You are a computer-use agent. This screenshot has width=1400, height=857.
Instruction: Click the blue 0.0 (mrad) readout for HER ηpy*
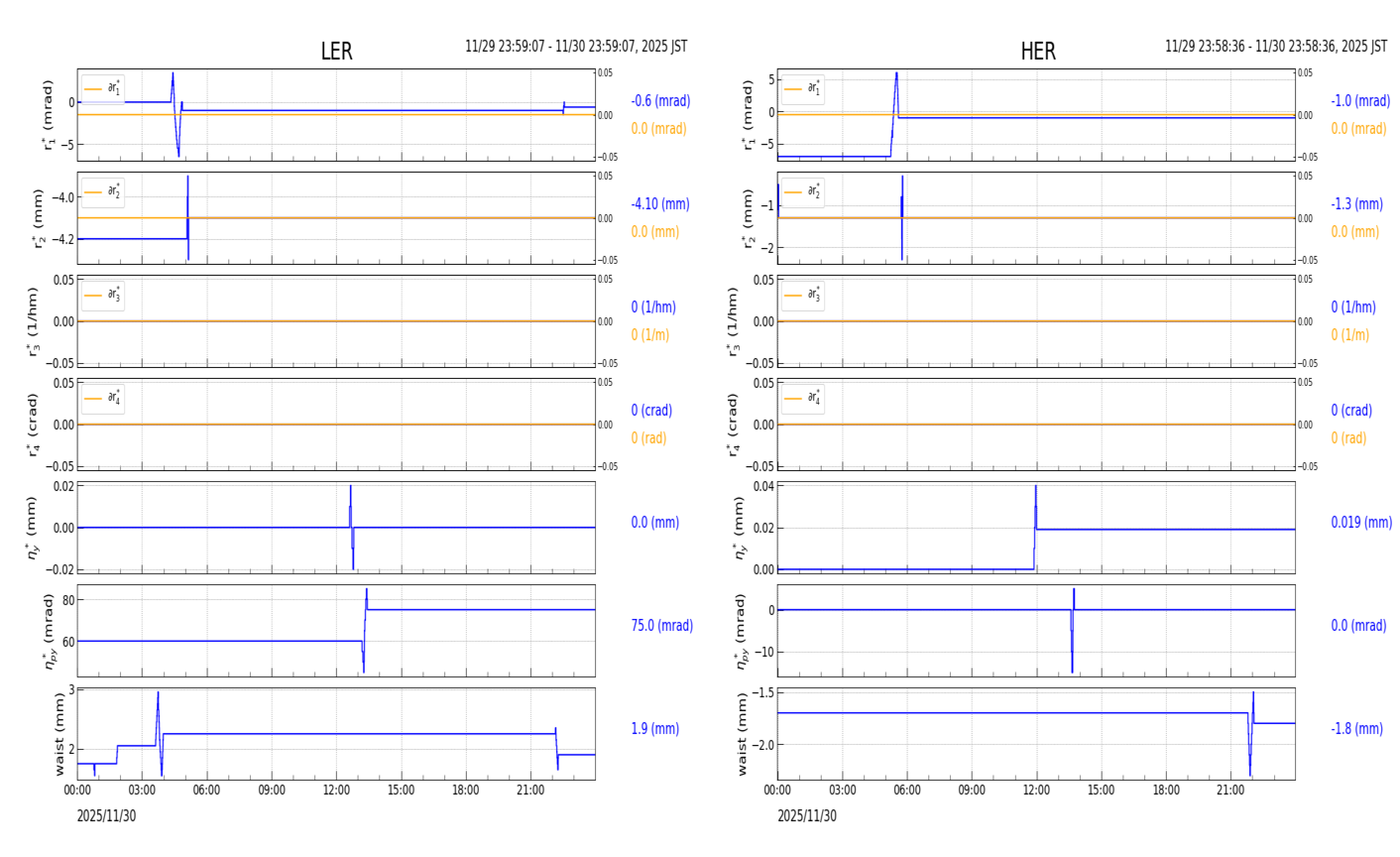tap(1358, 626)
